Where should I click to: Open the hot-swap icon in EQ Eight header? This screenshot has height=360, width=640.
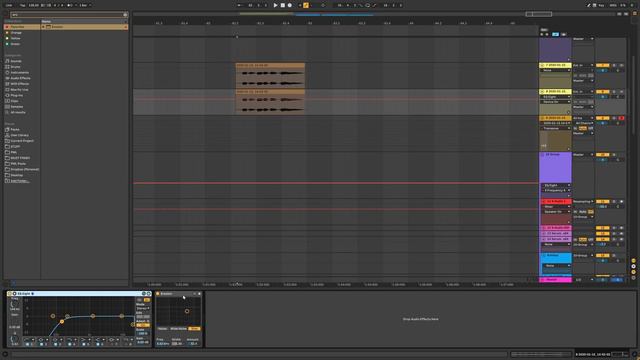coord(144,293)
